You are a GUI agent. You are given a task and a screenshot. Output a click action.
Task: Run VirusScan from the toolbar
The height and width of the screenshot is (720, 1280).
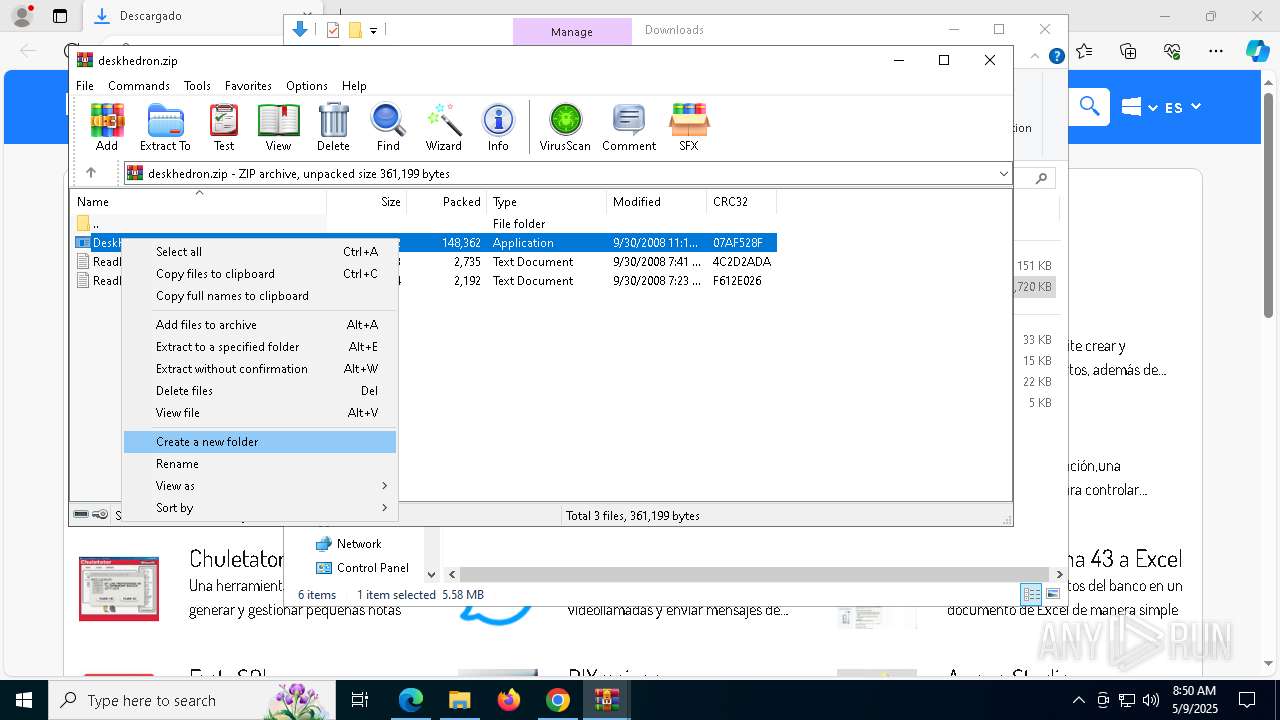pyautogui.click(x=565, y=127)
